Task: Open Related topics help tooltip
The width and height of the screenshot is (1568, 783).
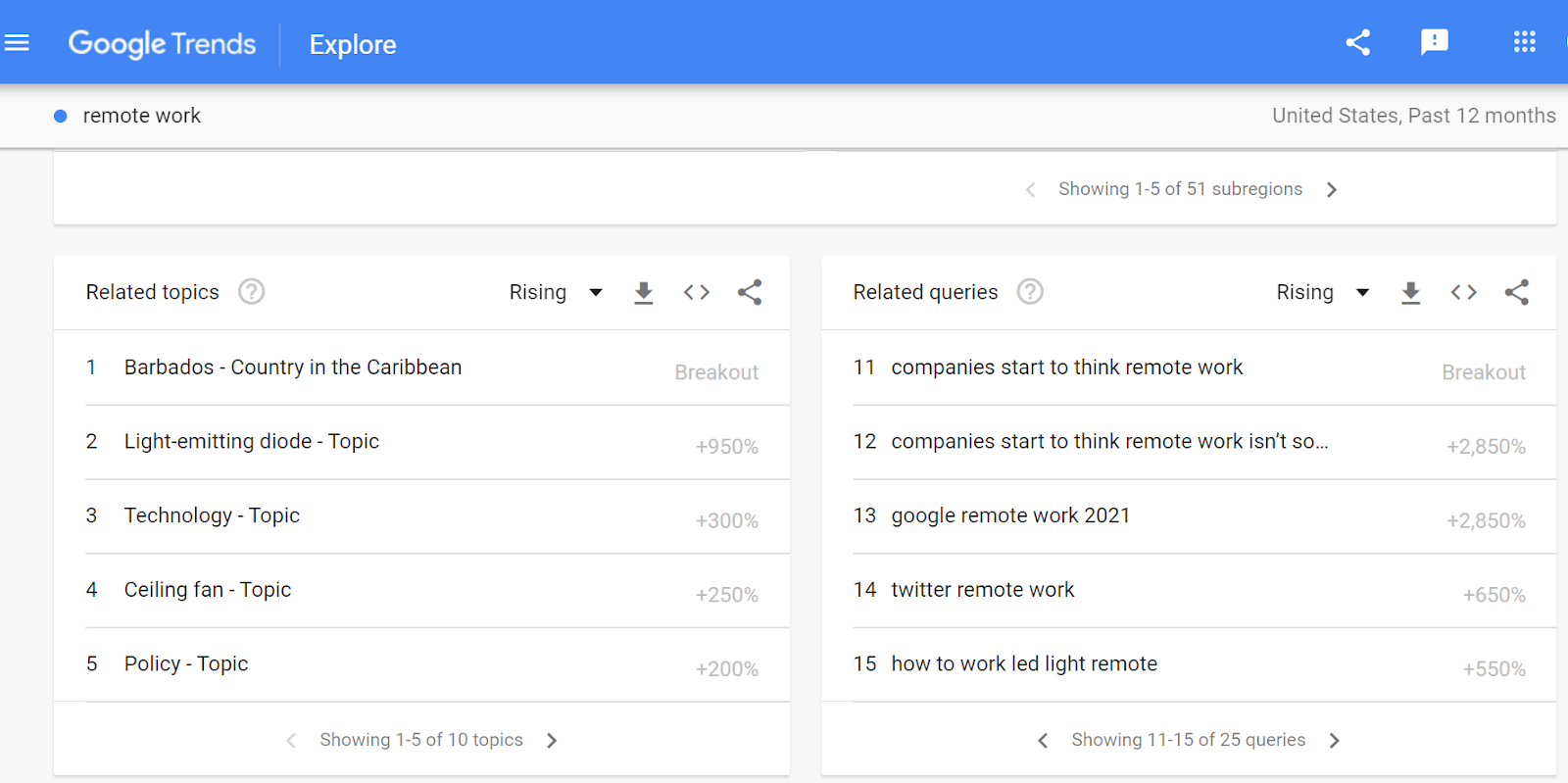Action: pyautogui.click(x=252, y=292)
